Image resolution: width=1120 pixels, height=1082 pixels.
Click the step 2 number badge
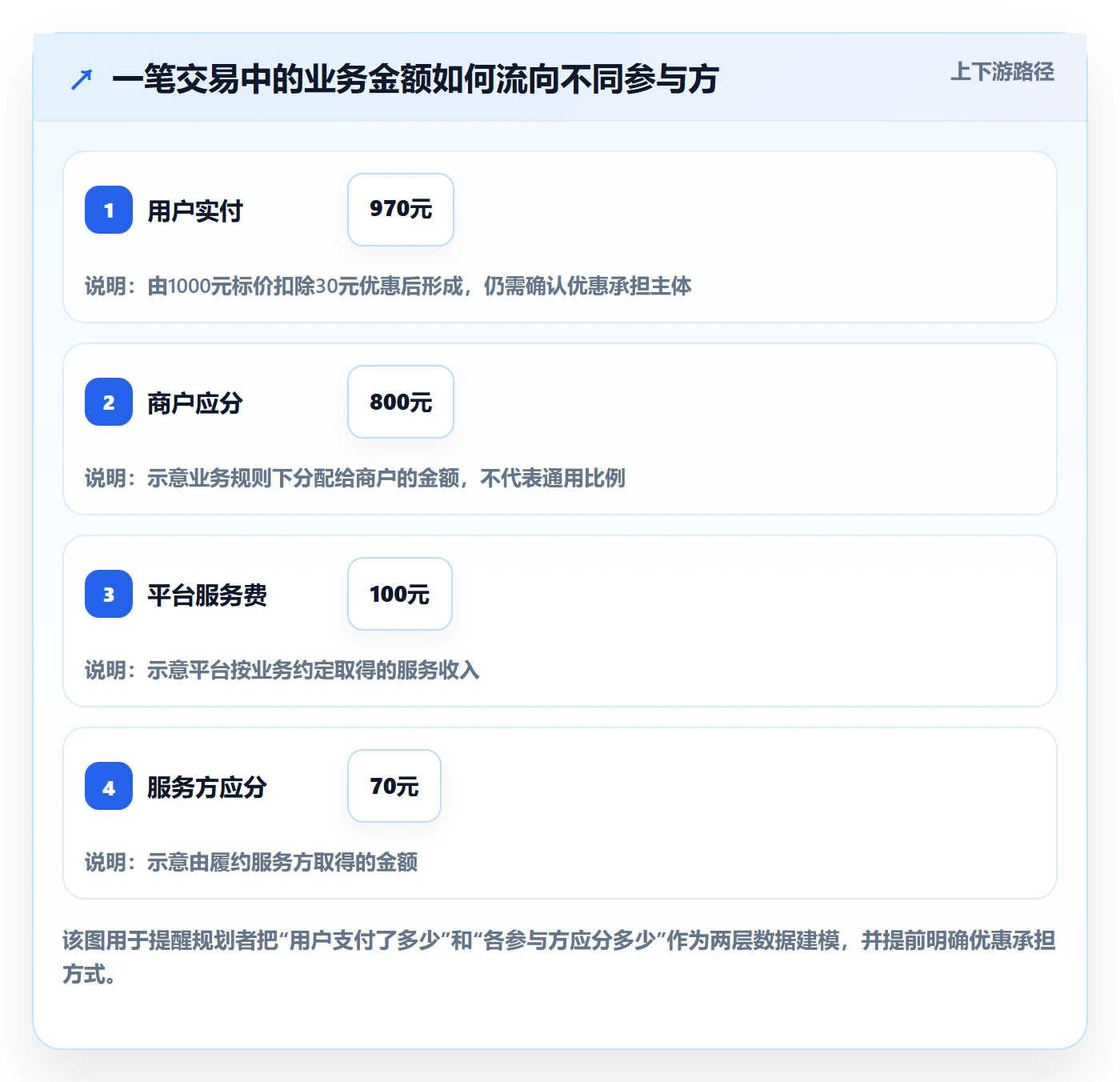(109, 402)
